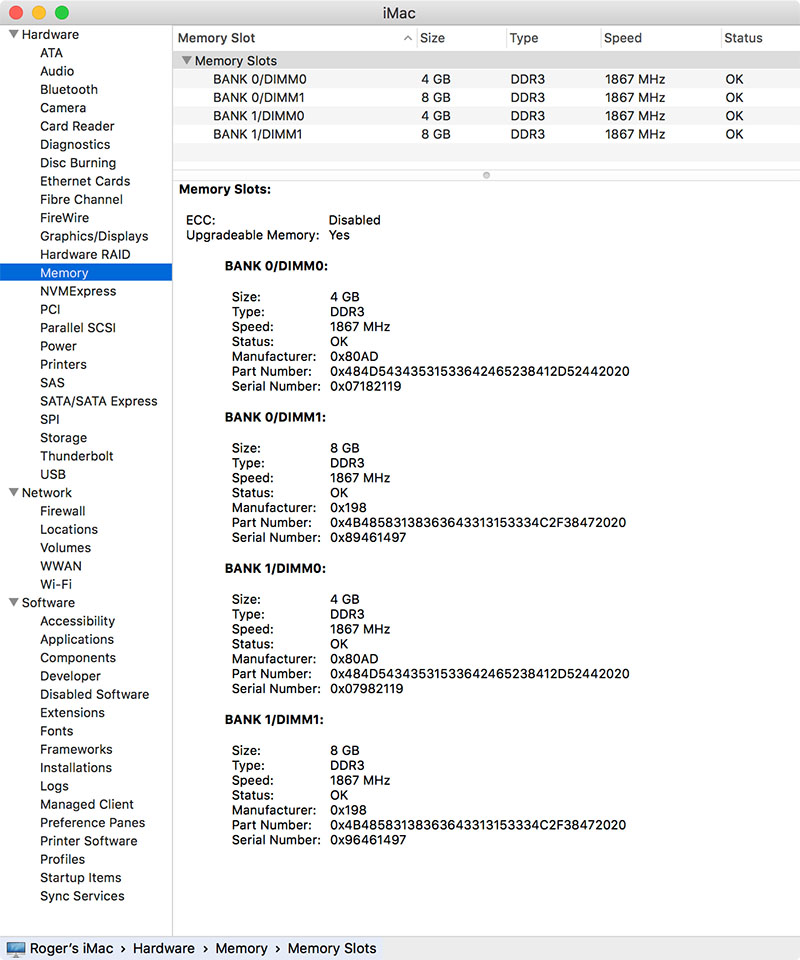Click Memory Slots in the path bar
800x960 pixels.
point(332,948)
